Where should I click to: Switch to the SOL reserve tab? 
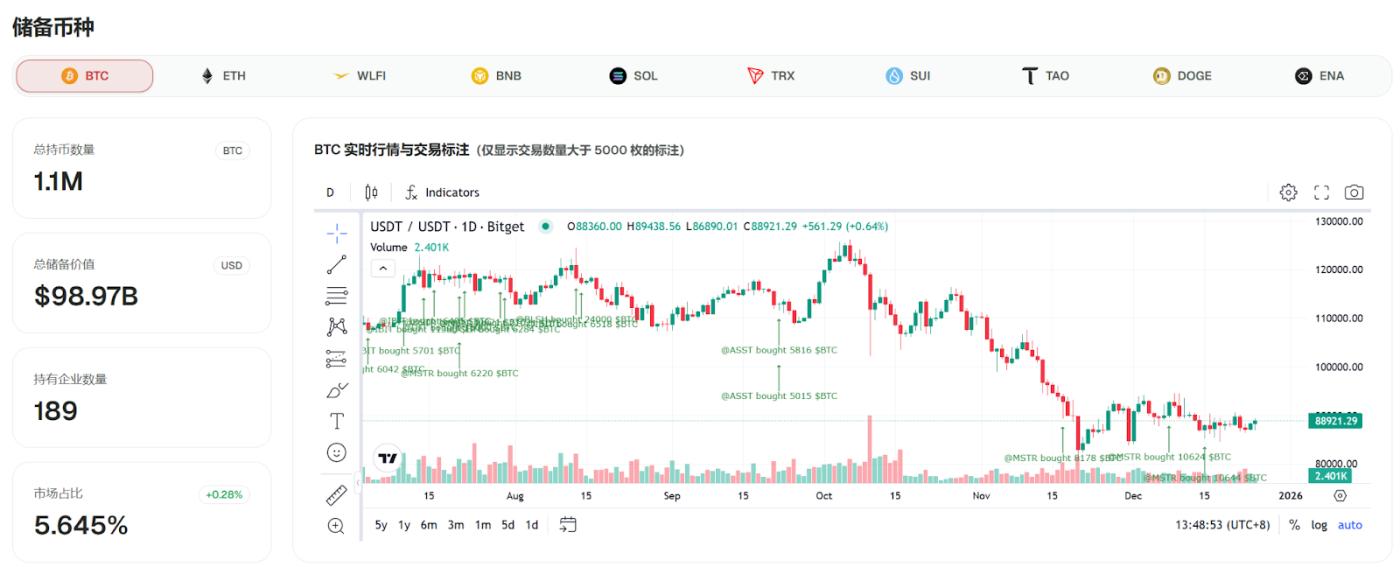click(x=633, y=76)
